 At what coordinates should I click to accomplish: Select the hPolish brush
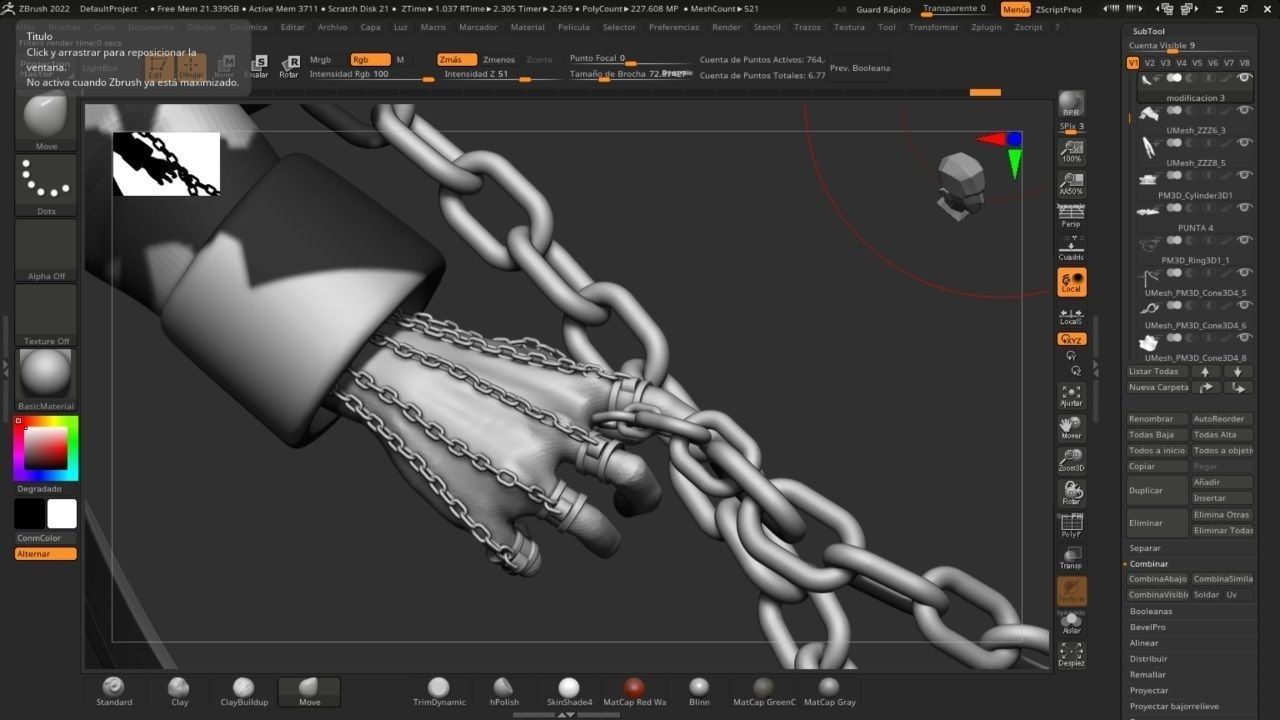[x=504, y=692]
